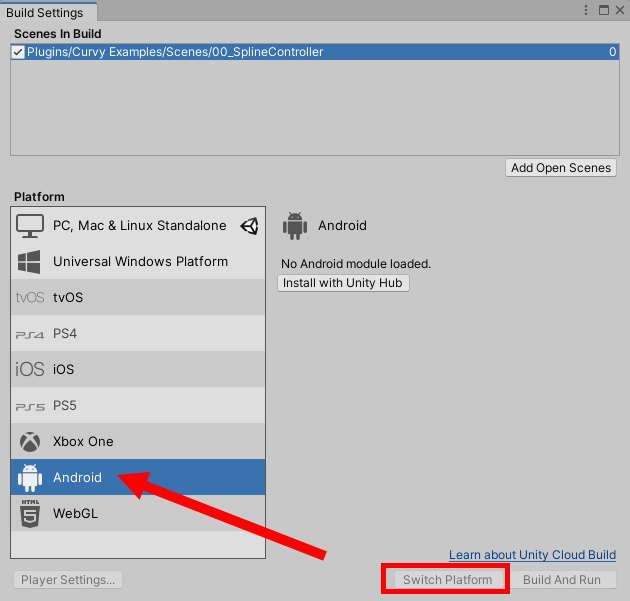Open the window options kebab menu
The width and height of the screenshot is (630, 601).
pyautogui.click(x=586, y=10)
